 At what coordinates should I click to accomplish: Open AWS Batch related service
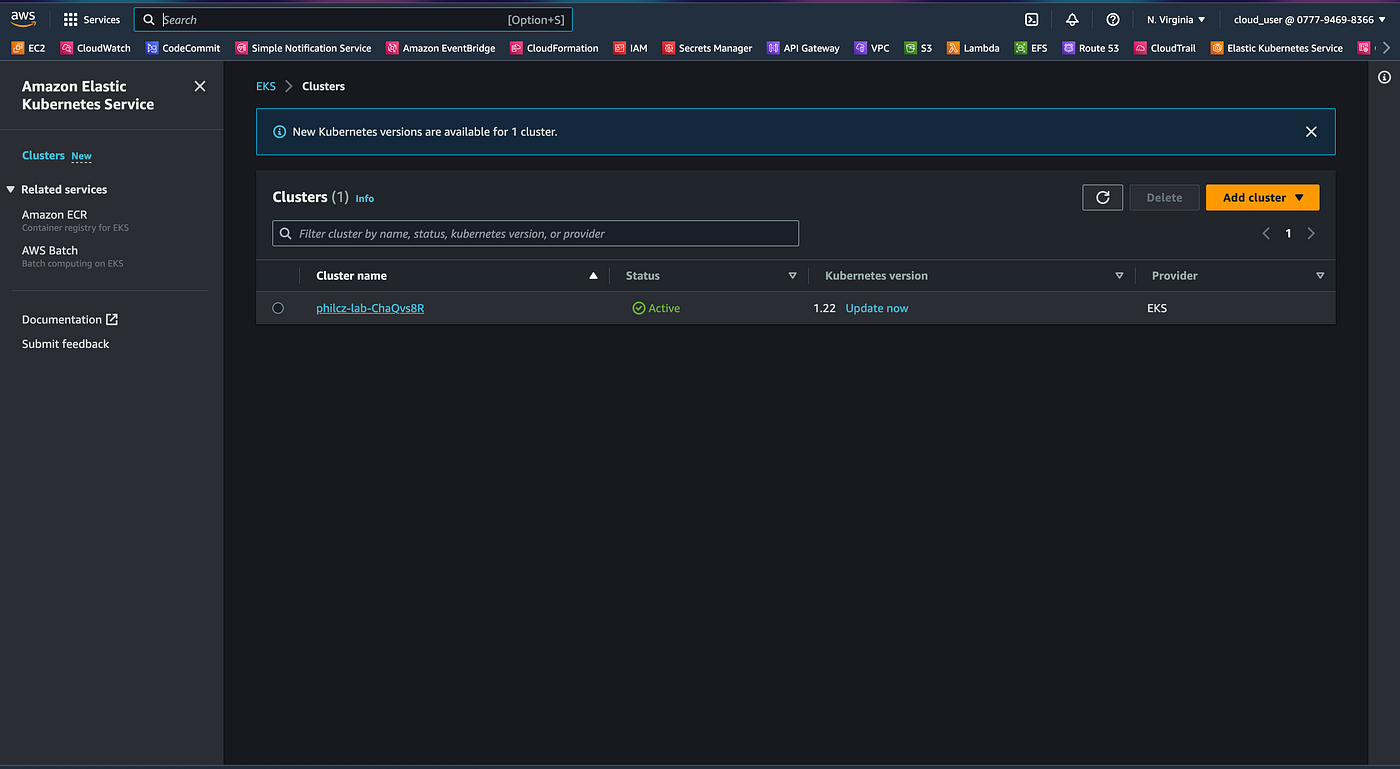tap(50, 251)
